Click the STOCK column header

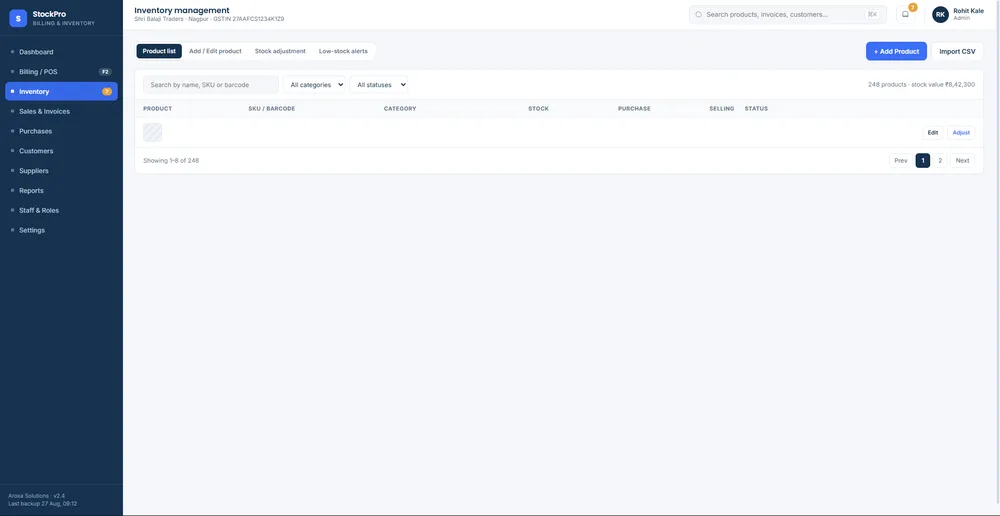coord(538,108)
